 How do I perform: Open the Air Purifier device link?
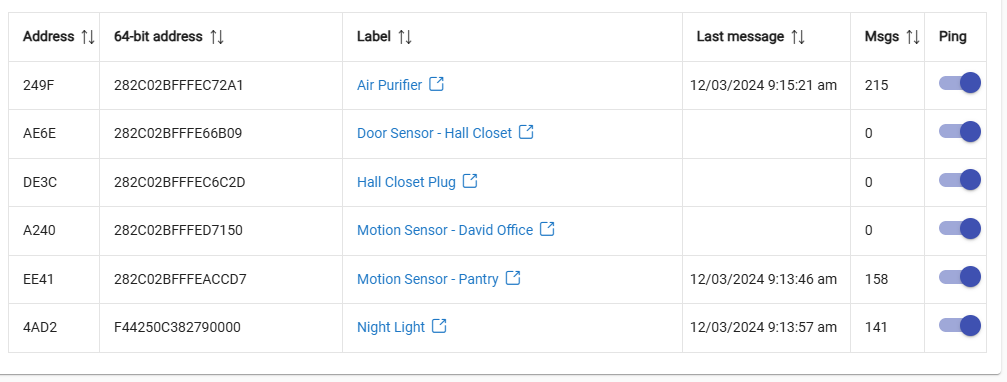(389, 85)
